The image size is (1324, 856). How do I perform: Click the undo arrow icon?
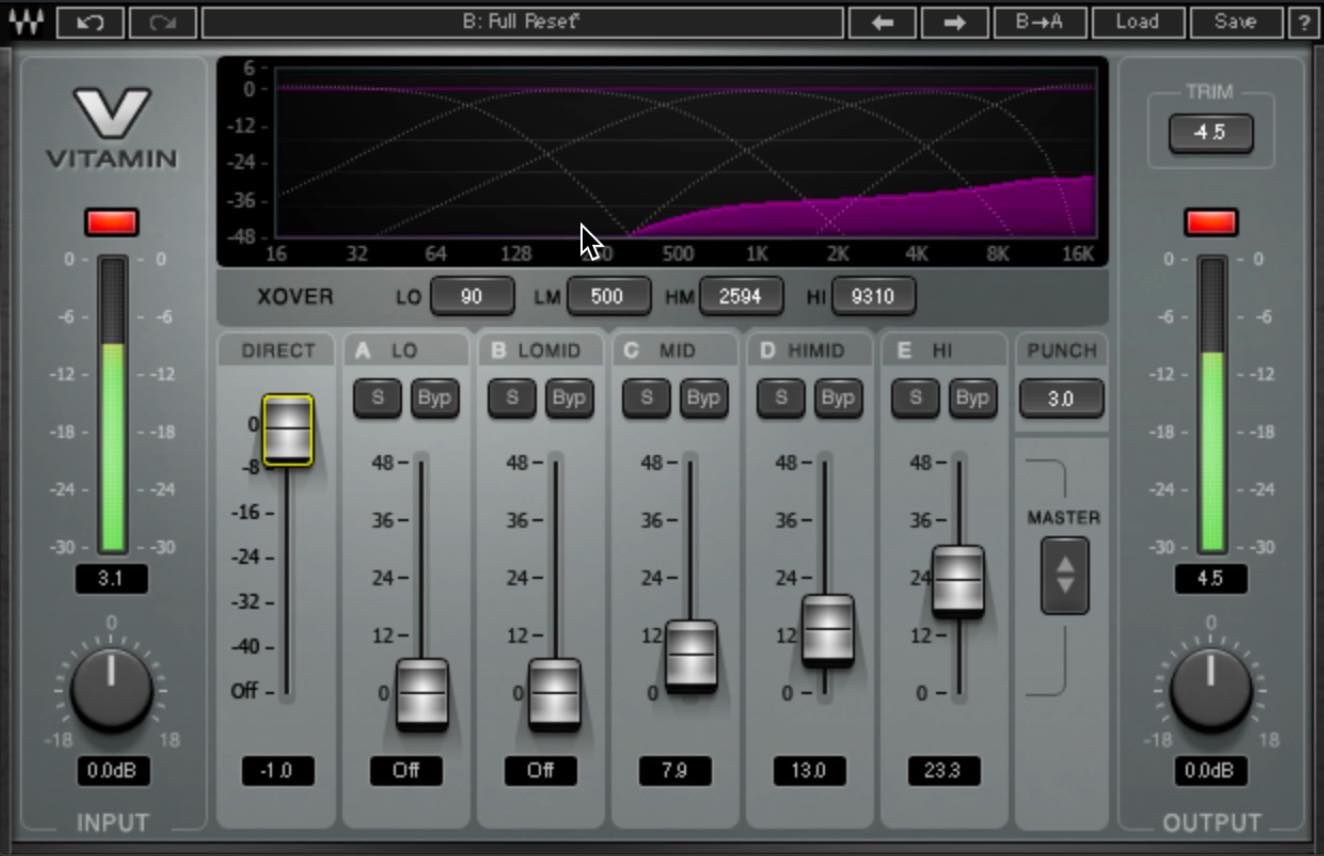click(90, 22)
